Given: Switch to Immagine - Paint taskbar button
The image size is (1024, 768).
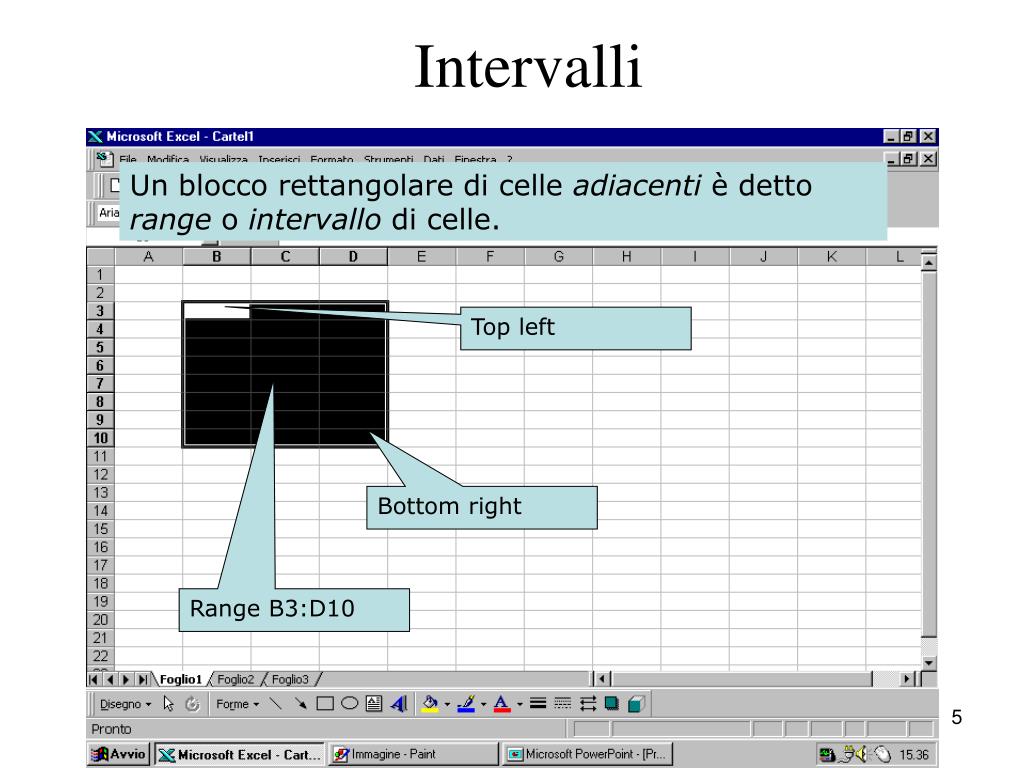Looking at the screenshot, I should click(x=413, y=754).
